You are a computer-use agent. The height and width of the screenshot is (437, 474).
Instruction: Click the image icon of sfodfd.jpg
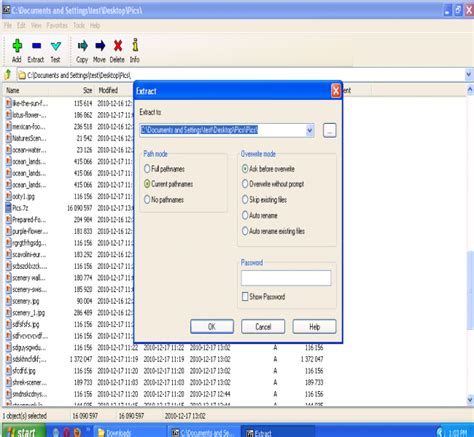tap(8, 371)
